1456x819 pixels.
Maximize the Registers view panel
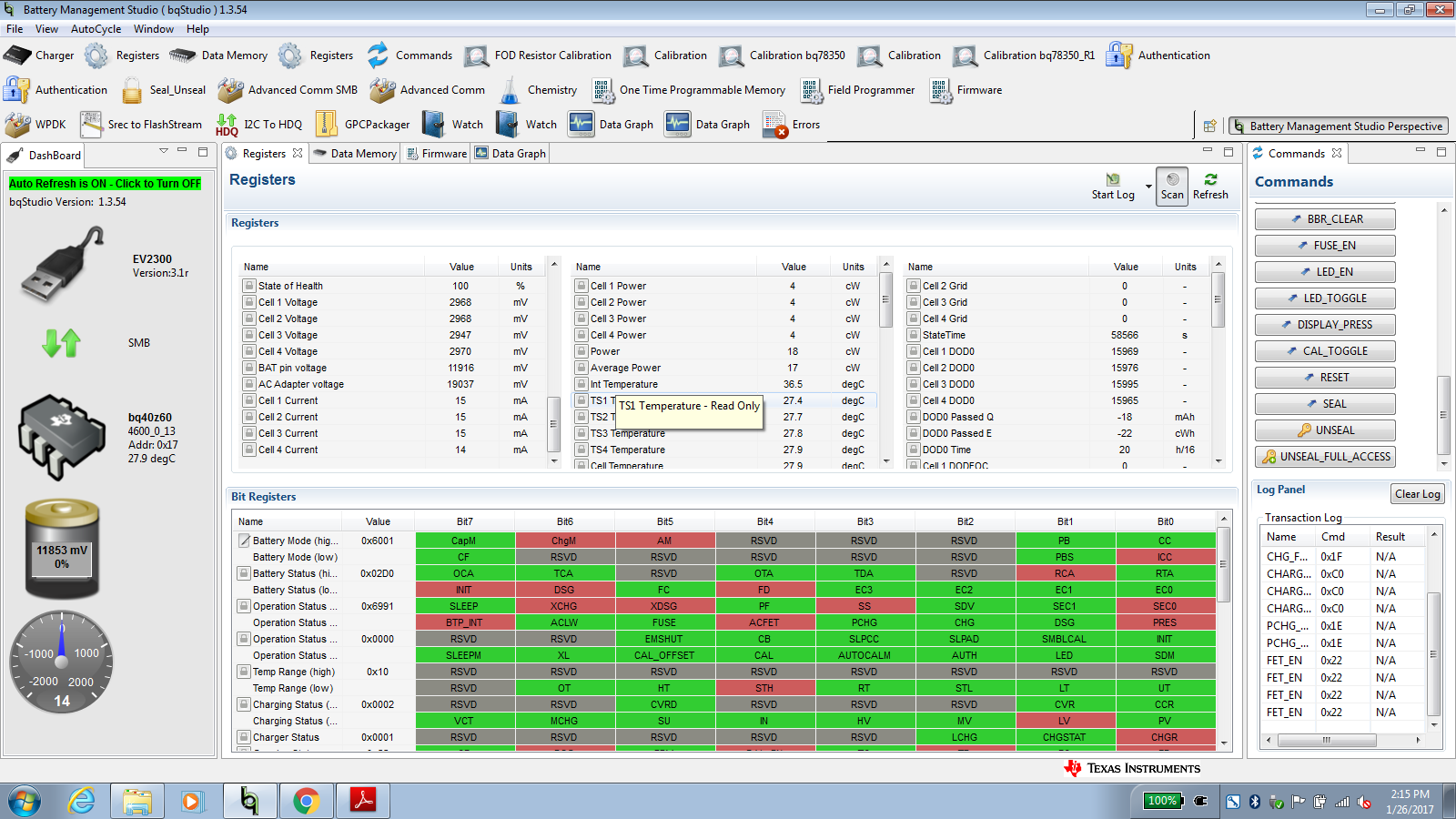(x=1228, y=152)
